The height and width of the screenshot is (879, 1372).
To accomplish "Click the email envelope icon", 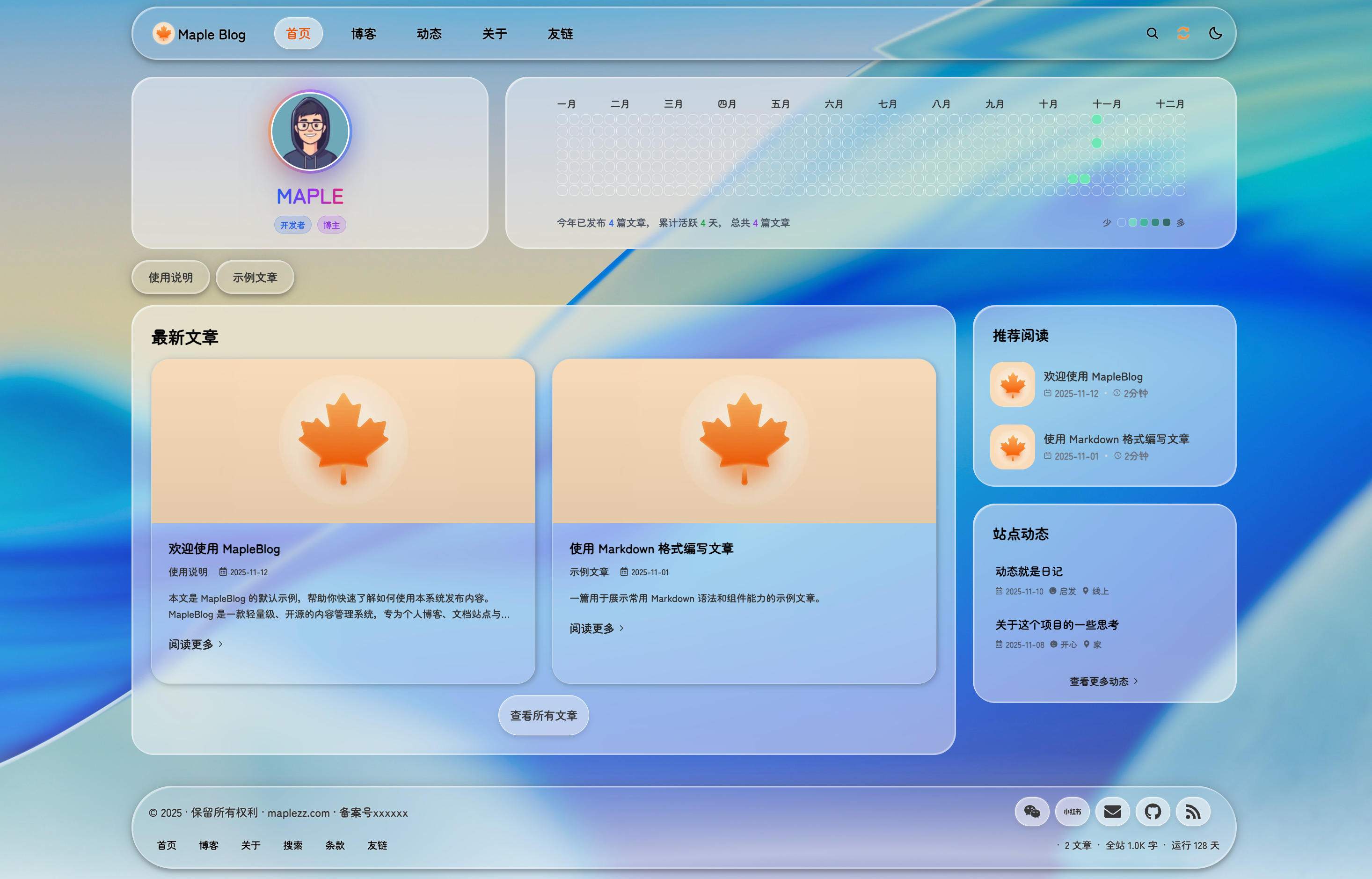I will (1112, 811).
